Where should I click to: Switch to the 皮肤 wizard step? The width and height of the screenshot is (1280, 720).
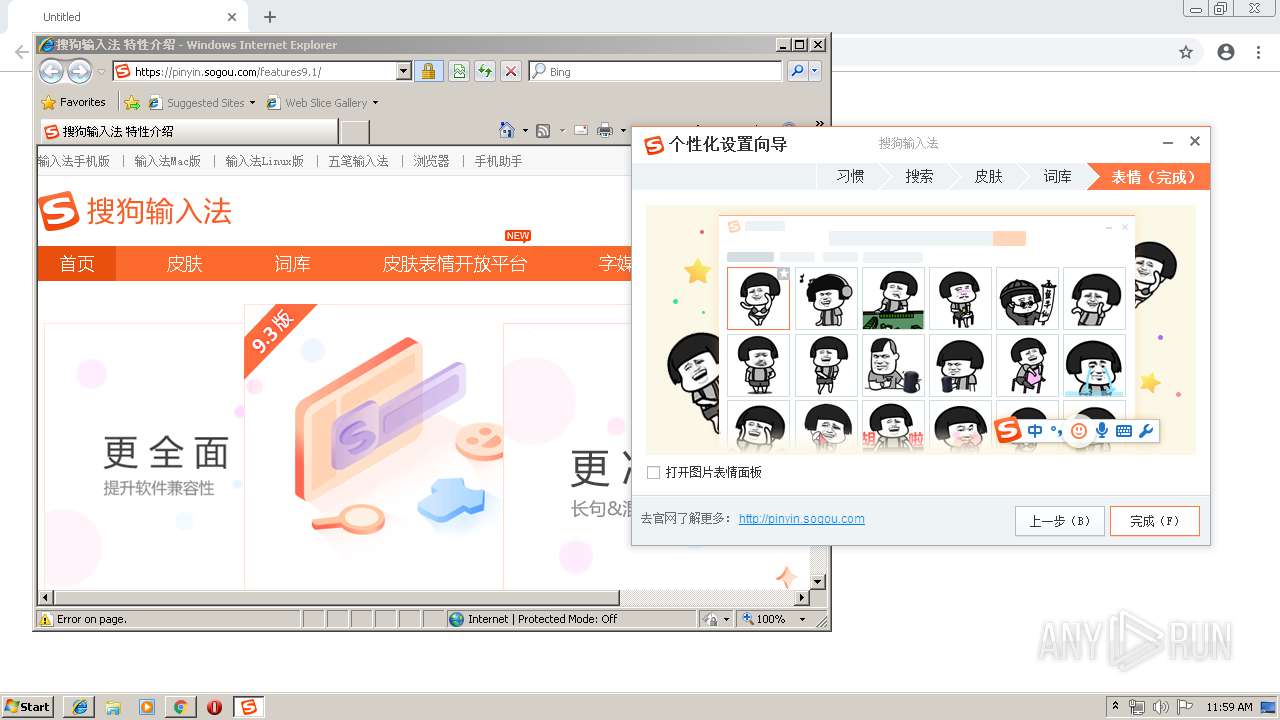[988, 176]
